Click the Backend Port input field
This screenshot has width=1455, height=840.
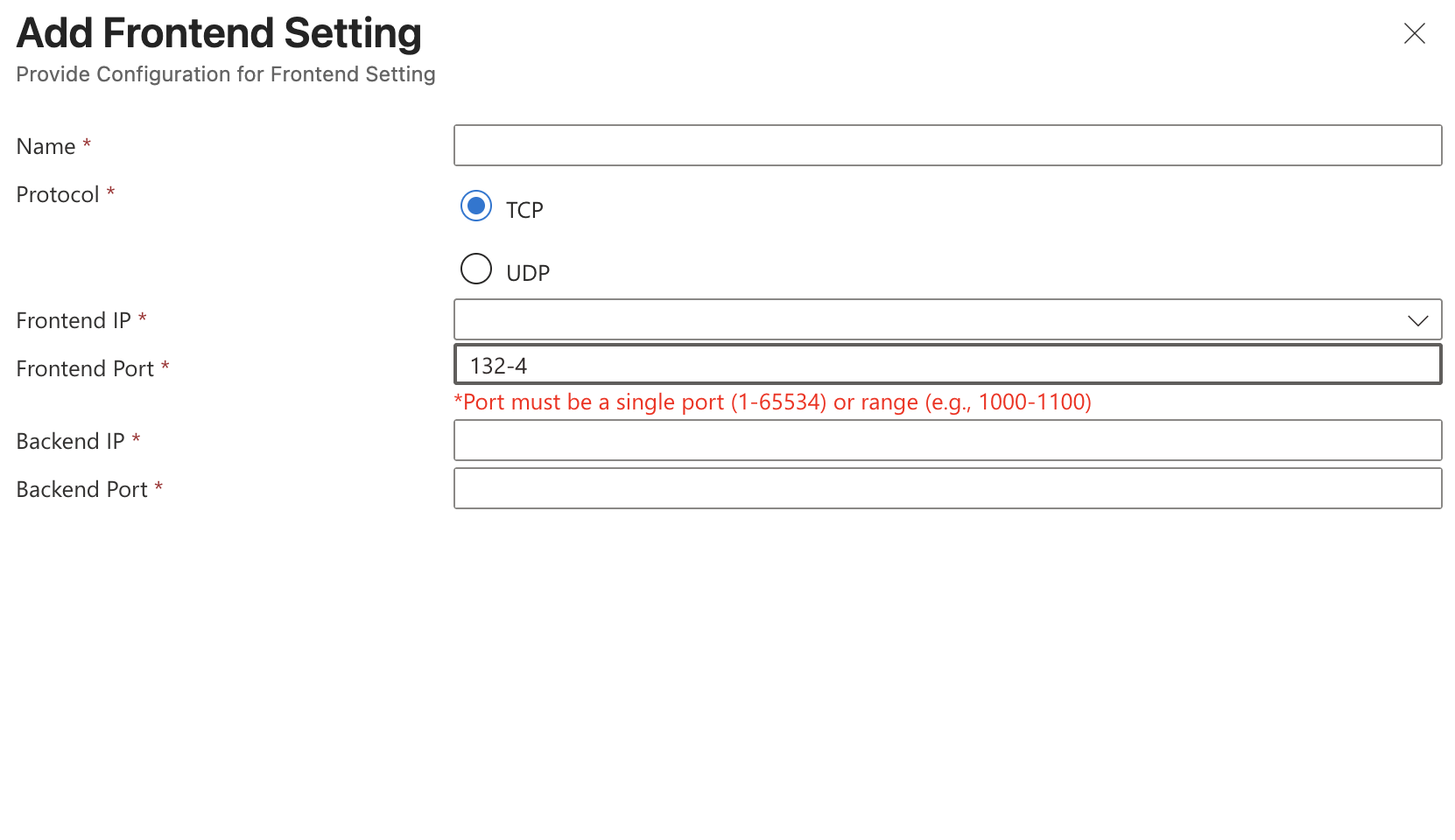(947, 488)
